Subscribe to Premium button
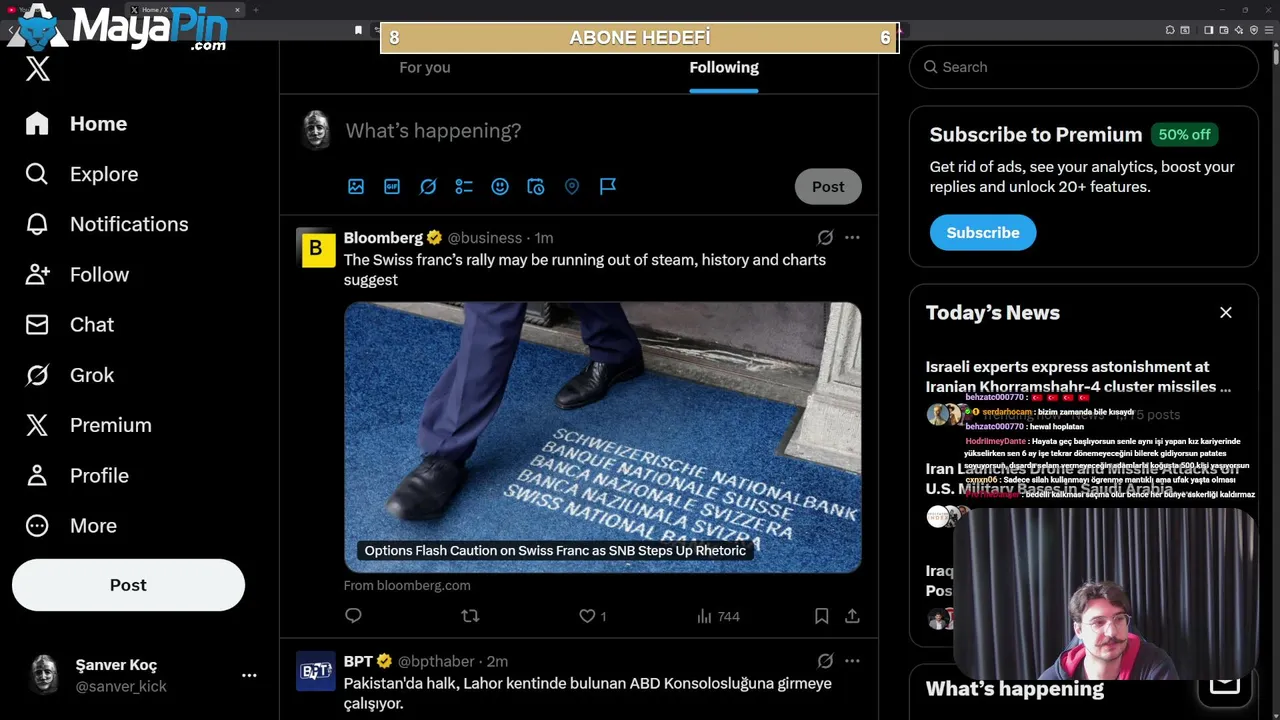The width and height of the screenshot is (1280, 720). click(x=983, y=232)
